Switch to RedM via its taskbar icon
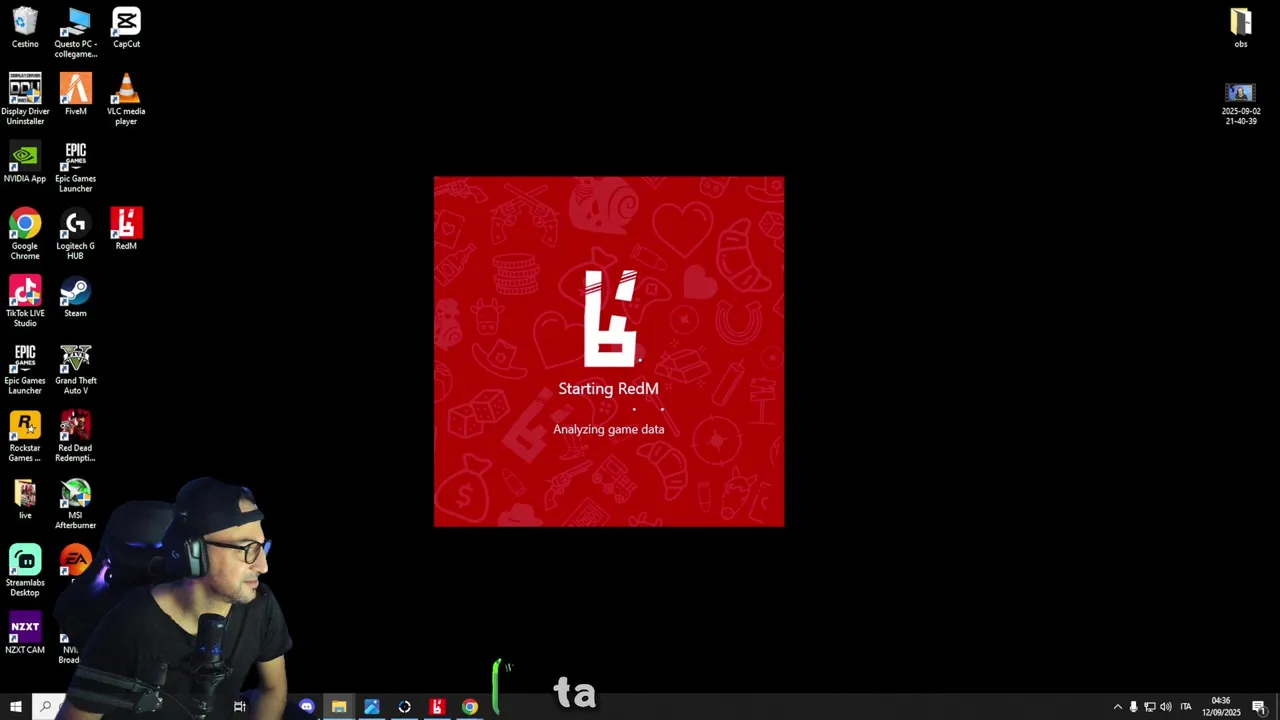This screenshot has height=720, width=1280. (x=437, y=707)
